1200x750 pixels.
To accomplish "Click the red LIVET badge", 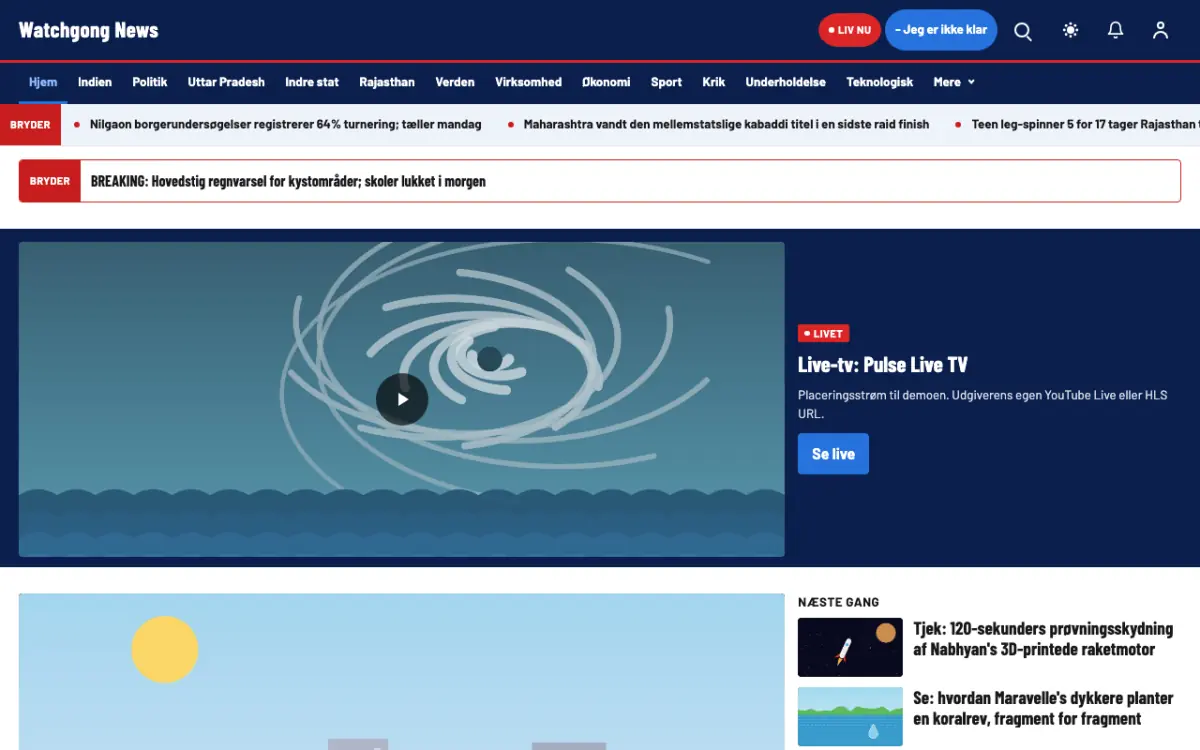I will 824,334.
